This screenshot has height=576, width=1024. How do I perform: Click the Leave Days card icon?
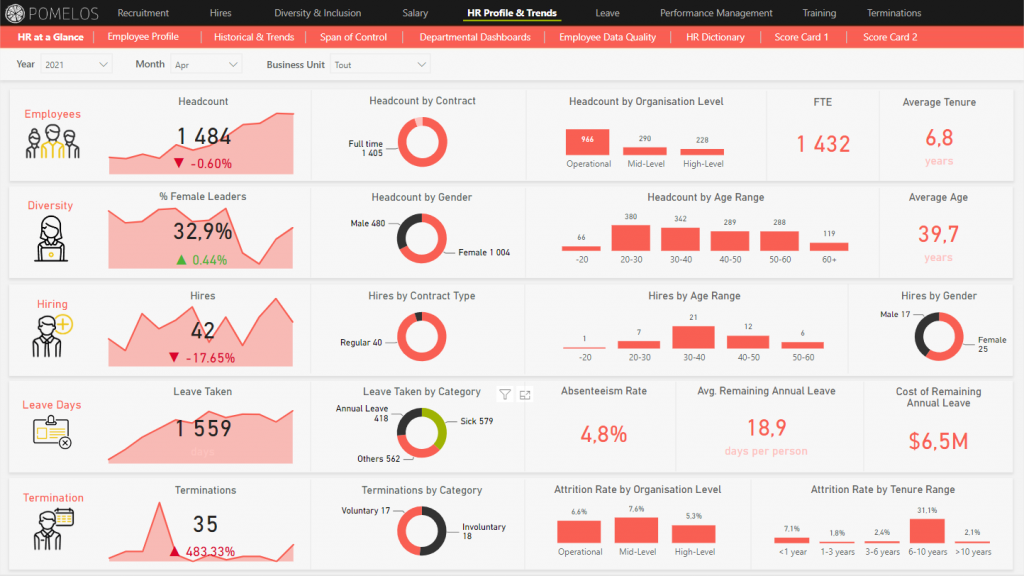(51, 432)
